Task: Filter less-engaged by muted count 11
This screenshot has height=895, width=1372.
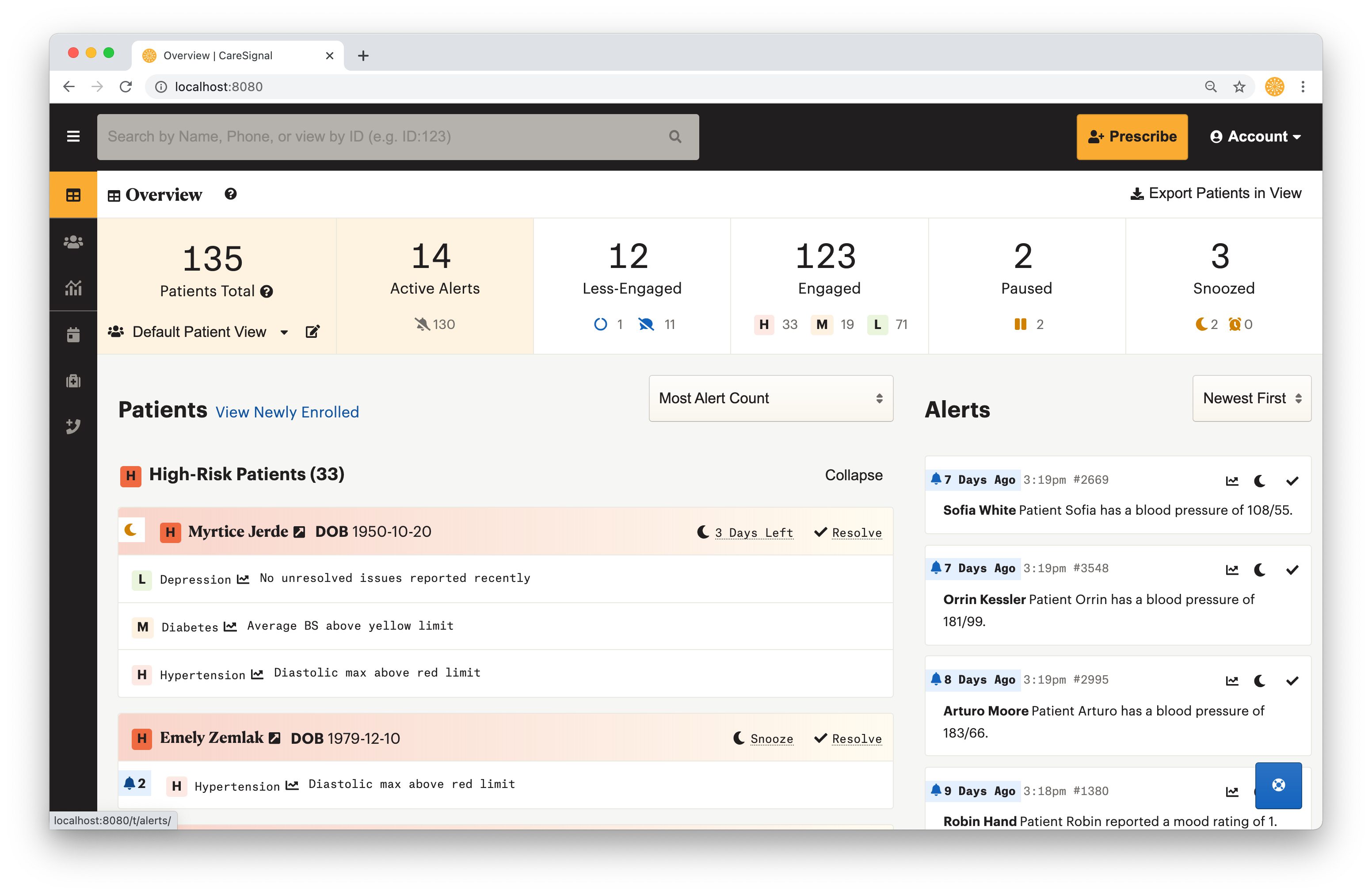Action: (x=656, y=324)
